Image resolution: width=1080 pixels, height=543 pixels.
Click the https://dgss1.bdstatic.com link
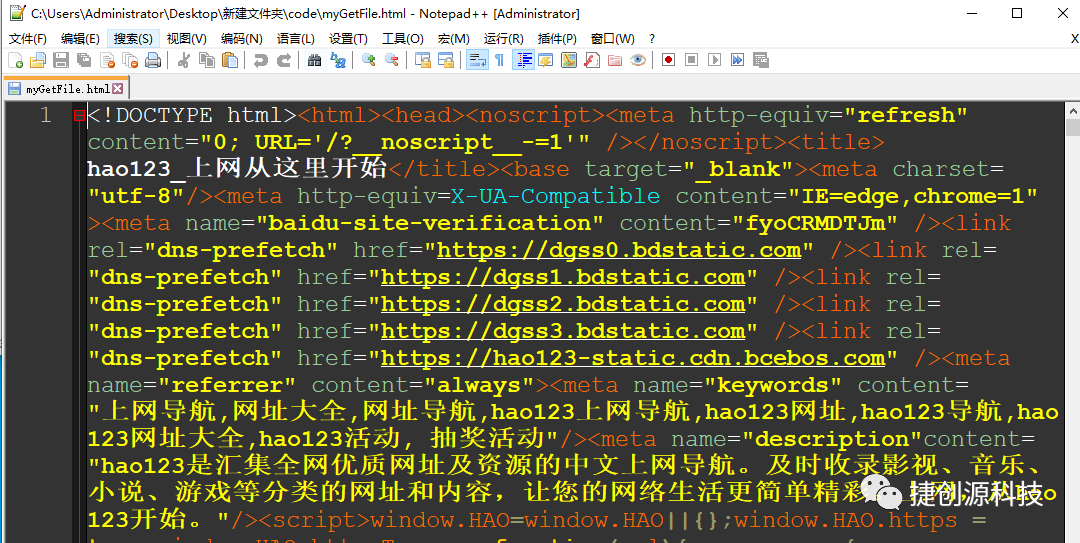563,277
